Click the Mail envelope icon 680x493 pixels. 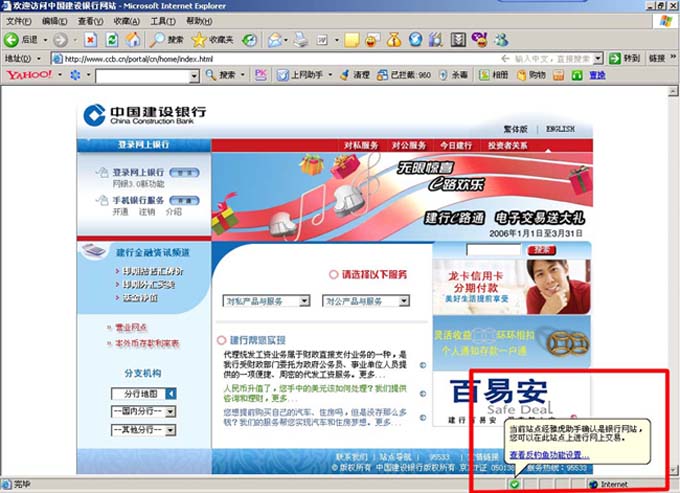coord(274,40)
